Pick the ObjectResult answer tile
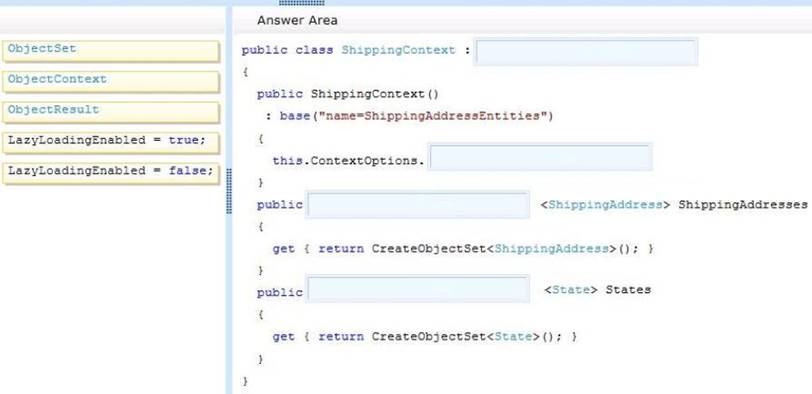The height and width of the screenshot is (394, 812). 111,112
